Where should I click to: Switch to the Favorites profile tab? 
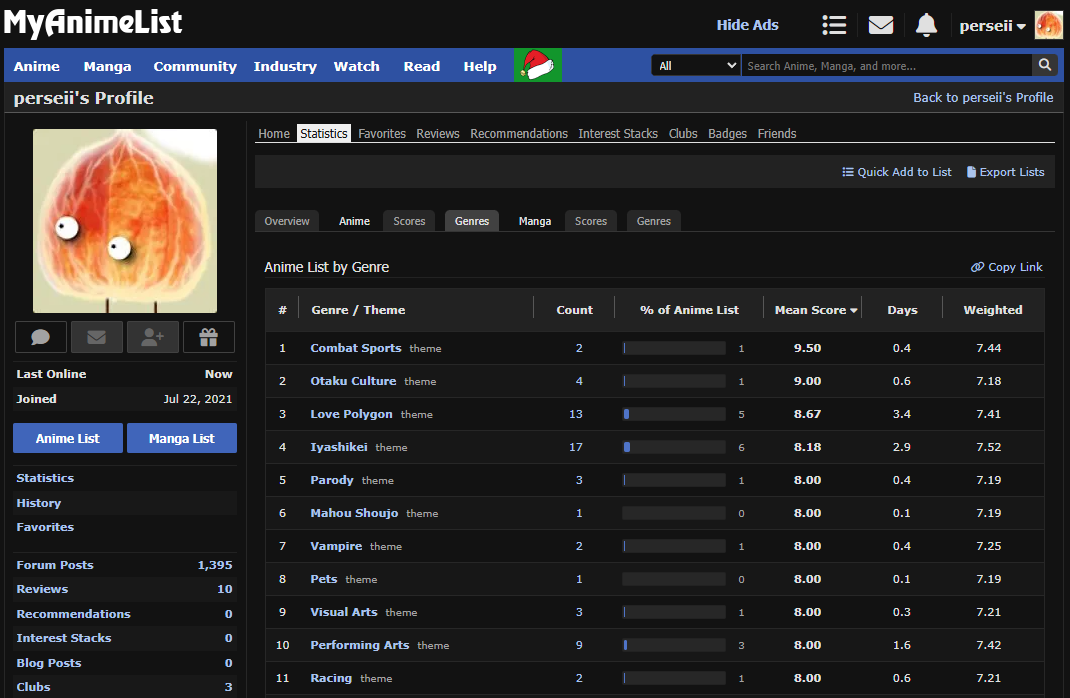(382, 134)
